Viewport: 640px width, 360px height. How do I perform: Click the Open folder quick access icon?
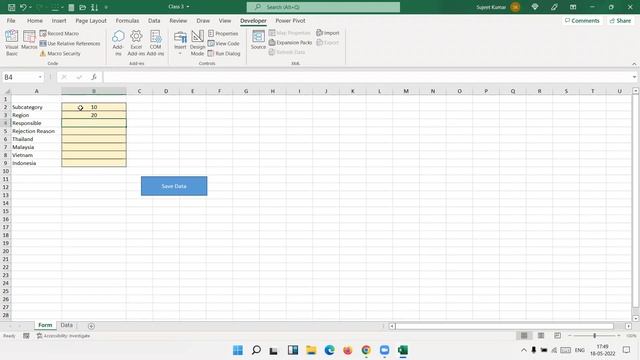tap(82, 7)
